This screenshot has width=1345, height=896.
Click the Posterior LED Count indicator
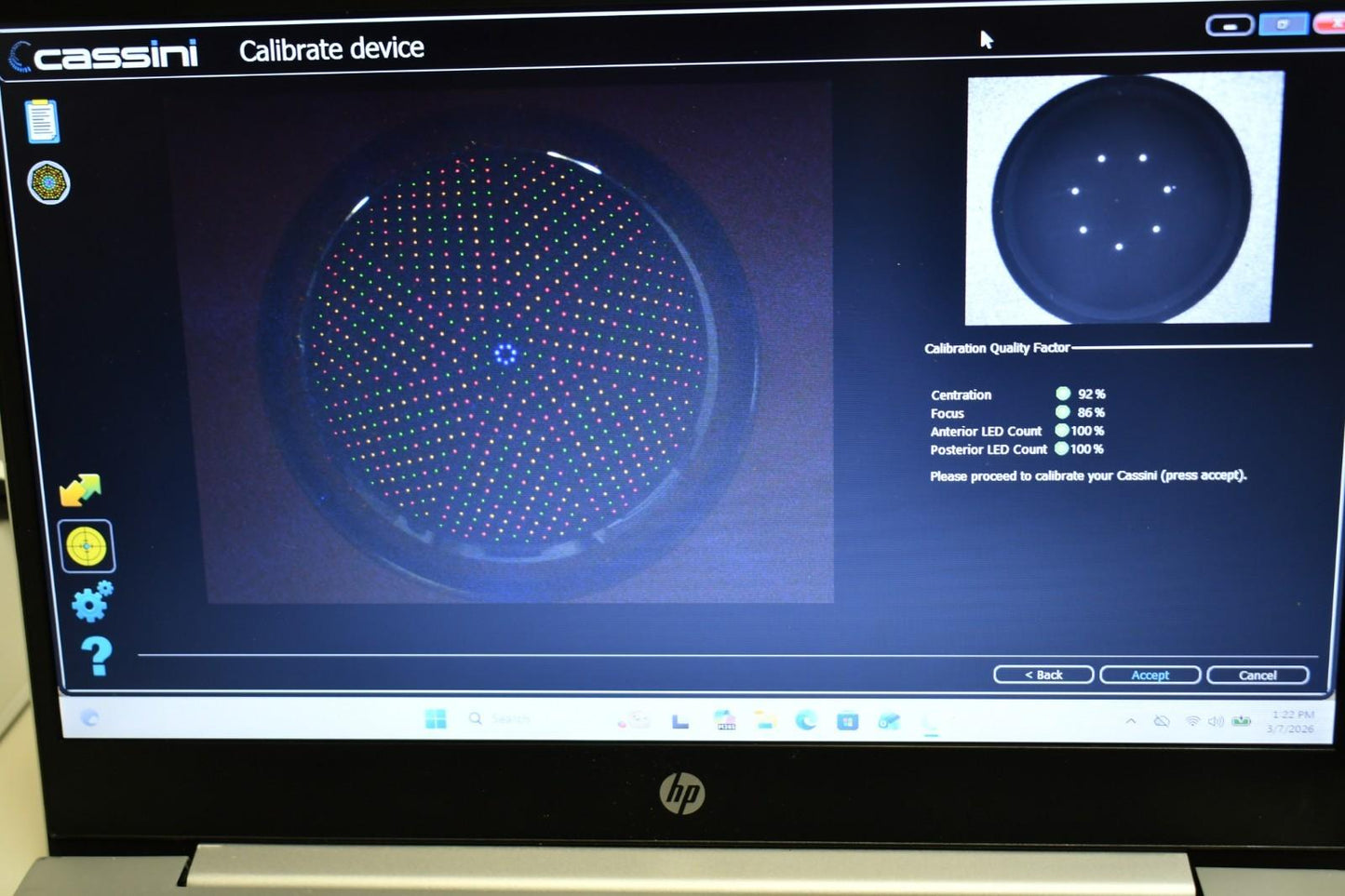pos(1061,448)
